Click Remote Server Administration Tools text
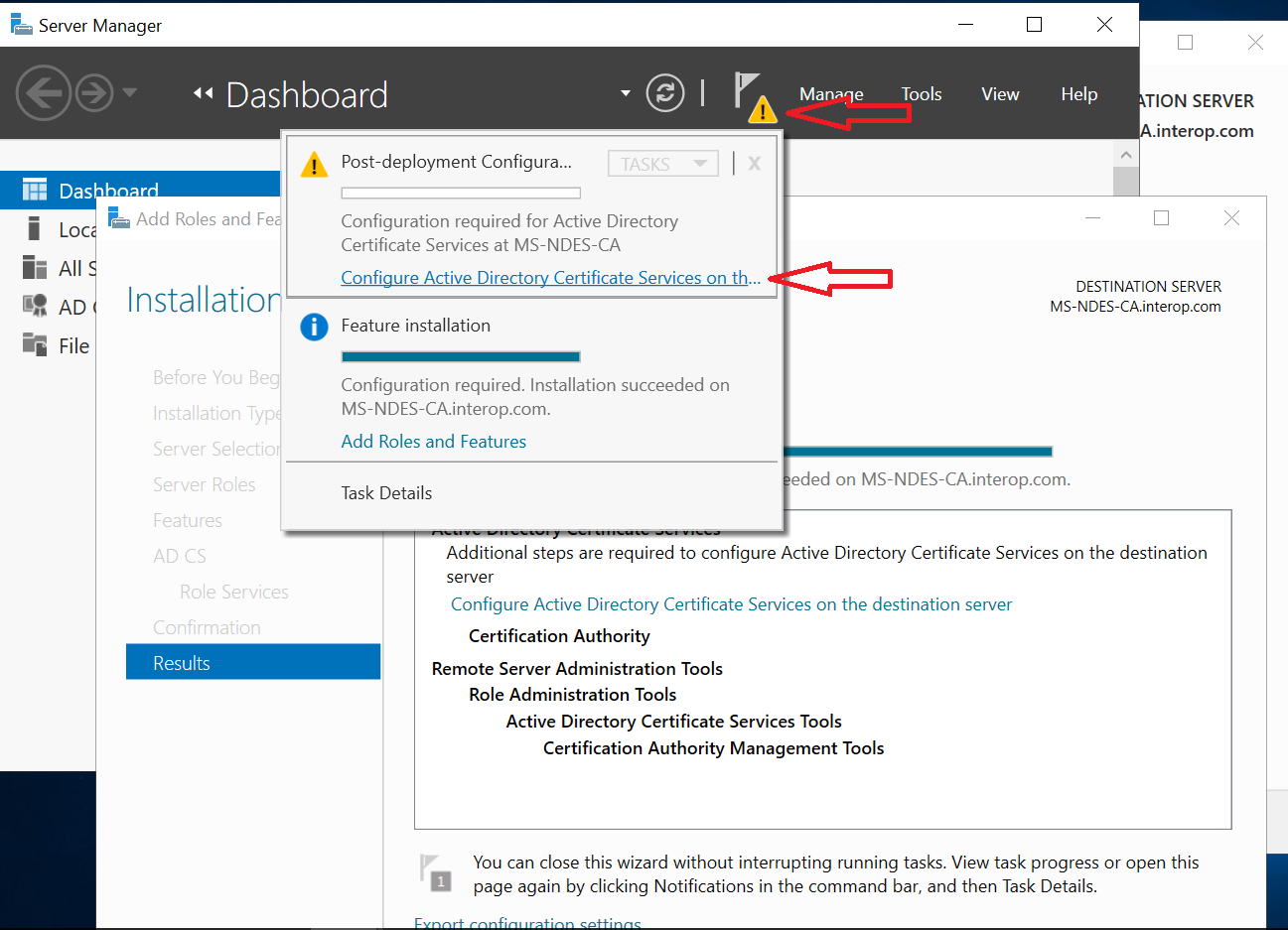This screenshot has width=1288, height=930. (577, 669)
